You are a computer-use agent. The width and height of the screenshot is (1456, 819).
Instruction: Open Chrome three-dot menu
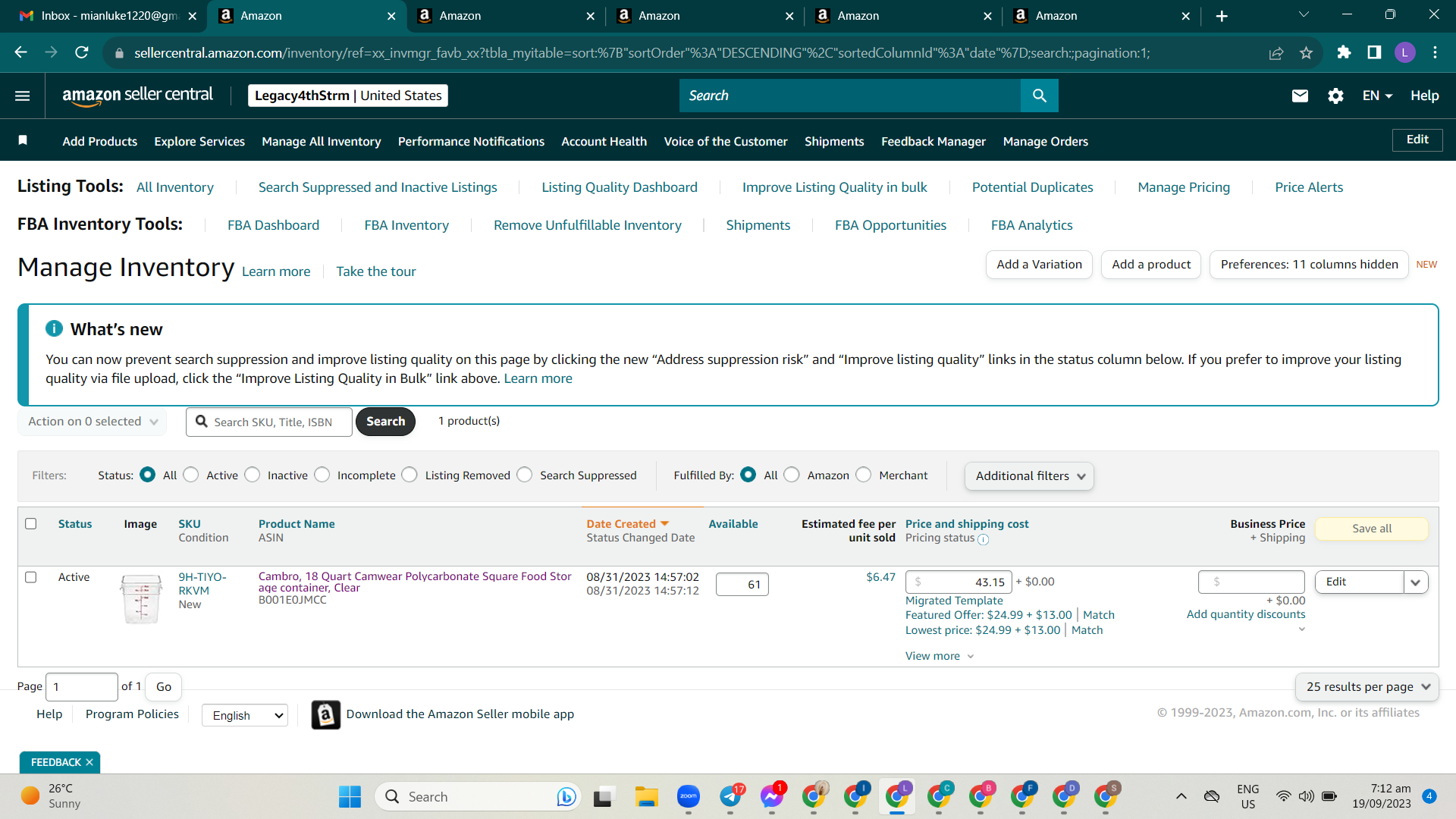coord(1435,52)
